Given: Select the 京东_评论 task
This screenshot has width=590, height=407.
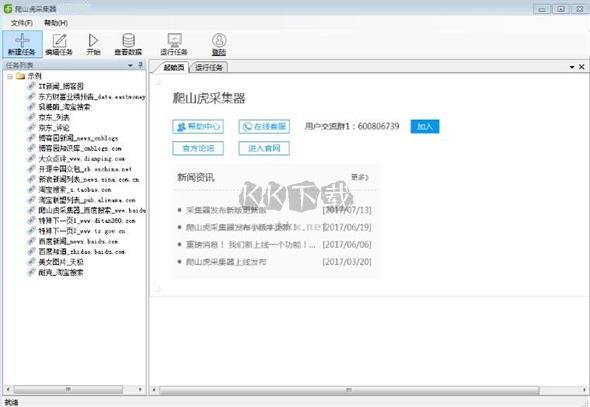Looking at the screenshot, I should pos(54,128).
